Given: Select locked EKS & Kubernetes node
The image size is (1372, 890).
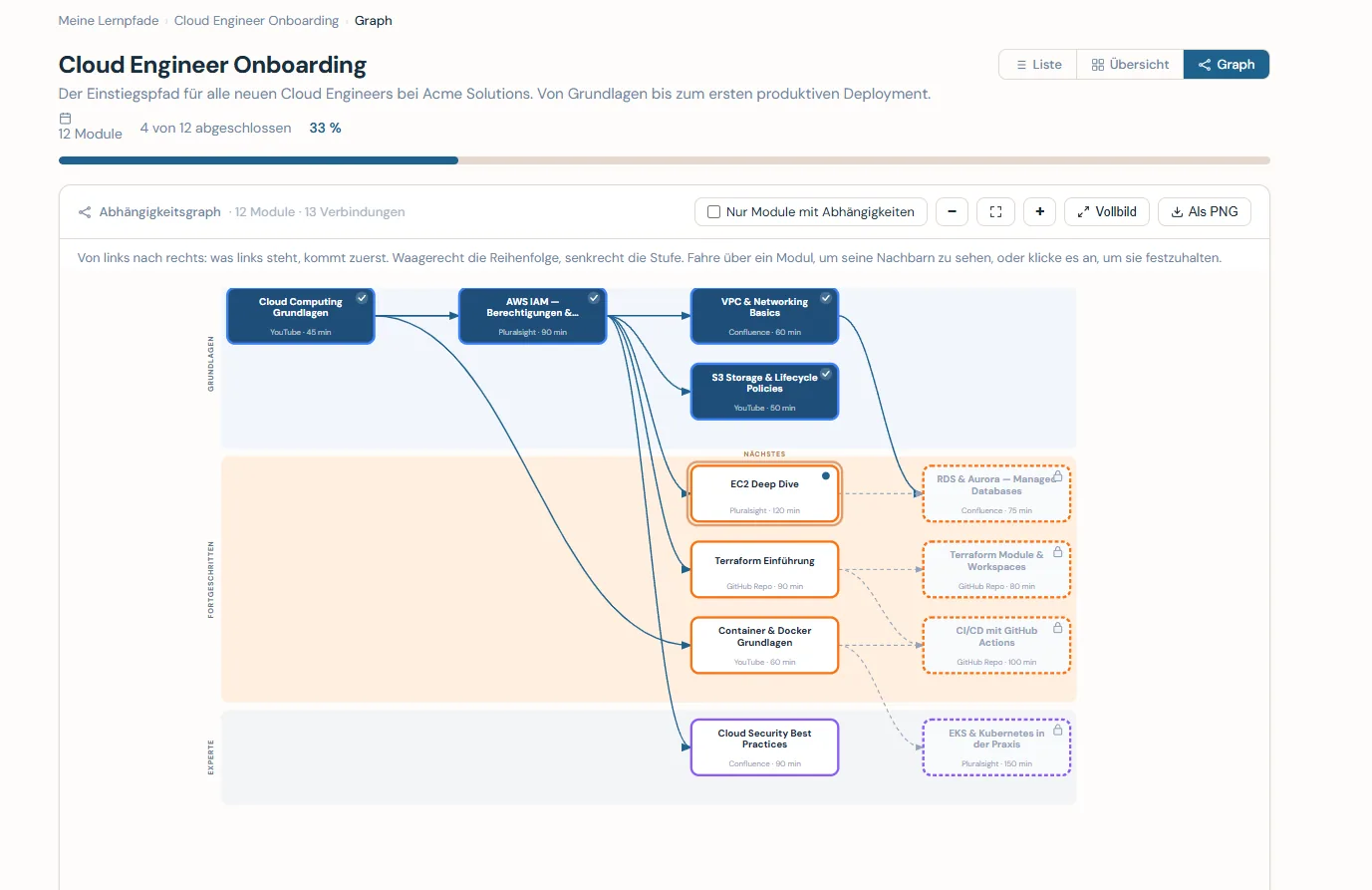Looking at the screenshot, I should [x=996, y=746].
